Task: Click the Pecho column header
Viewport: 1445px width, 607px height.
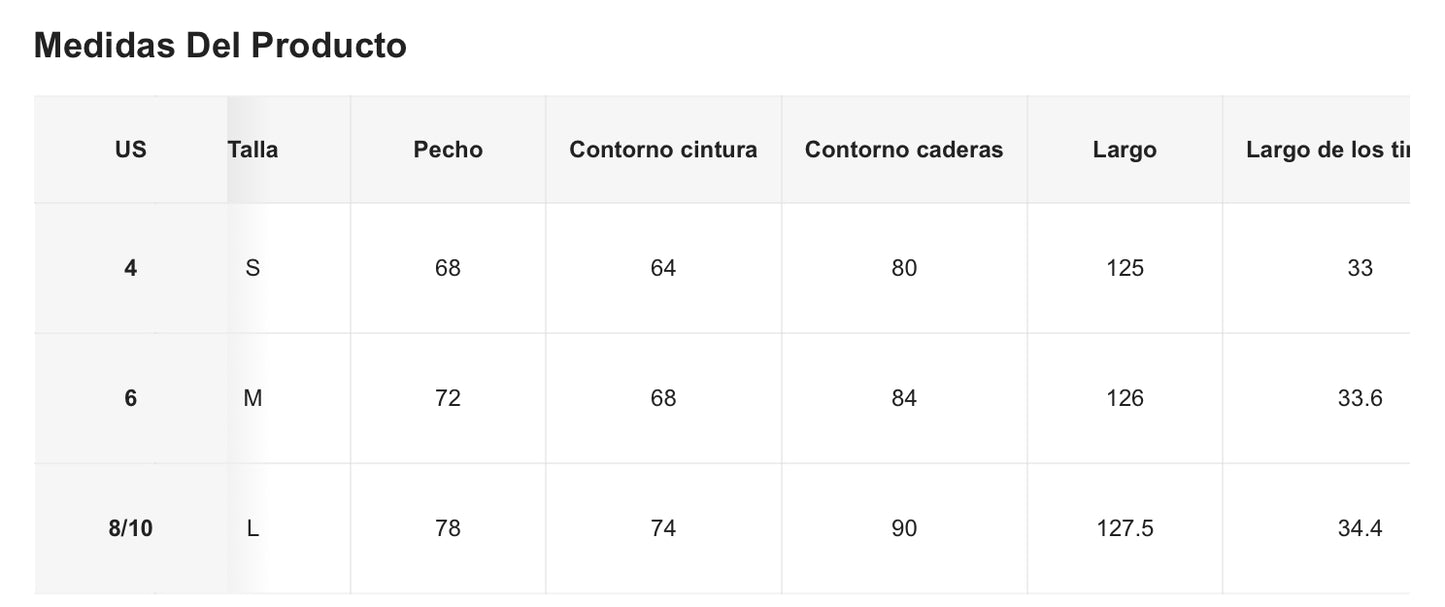Action: (447, 150)
